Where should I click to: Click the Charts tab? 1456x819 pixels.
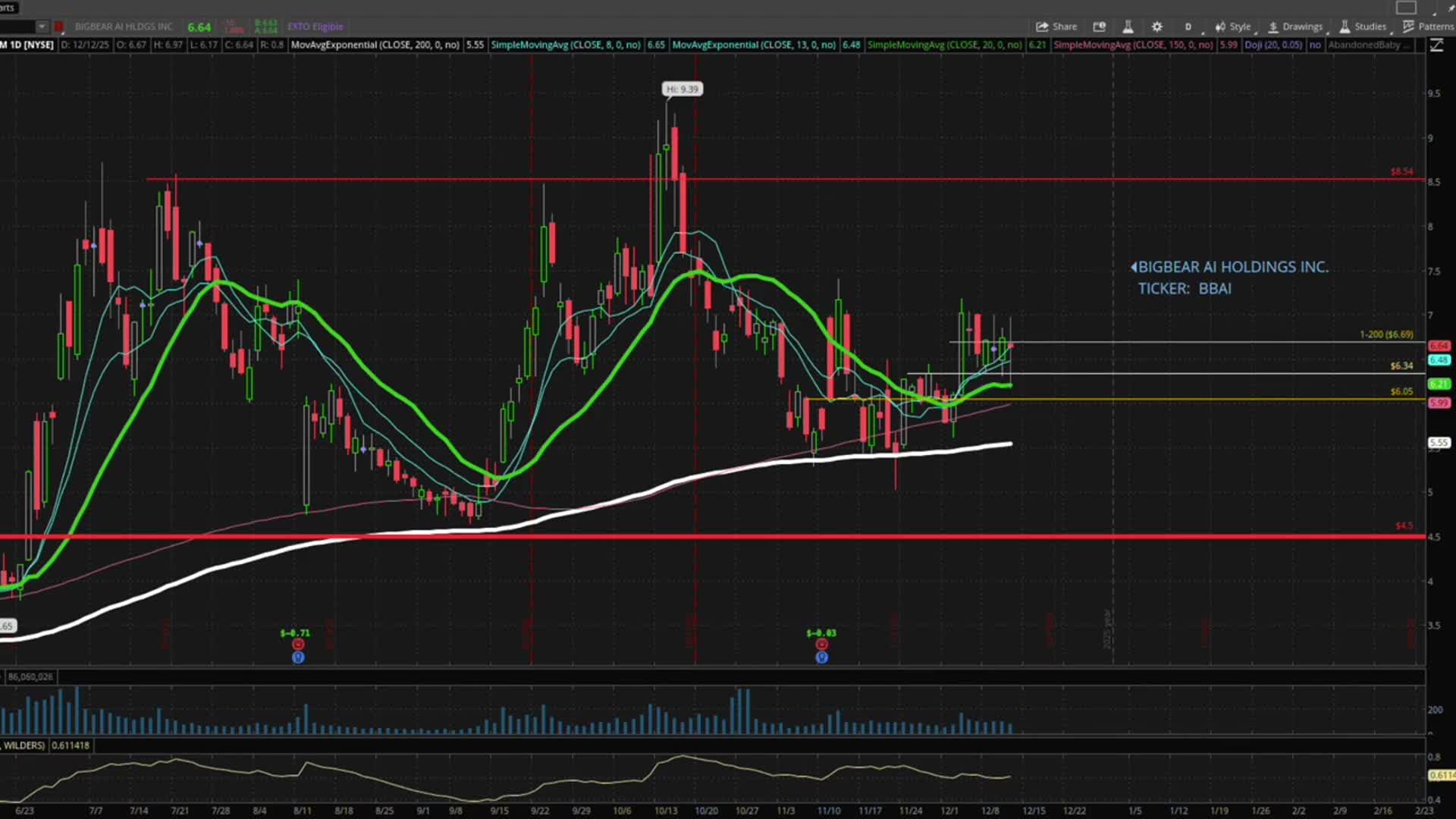(8, 8)
